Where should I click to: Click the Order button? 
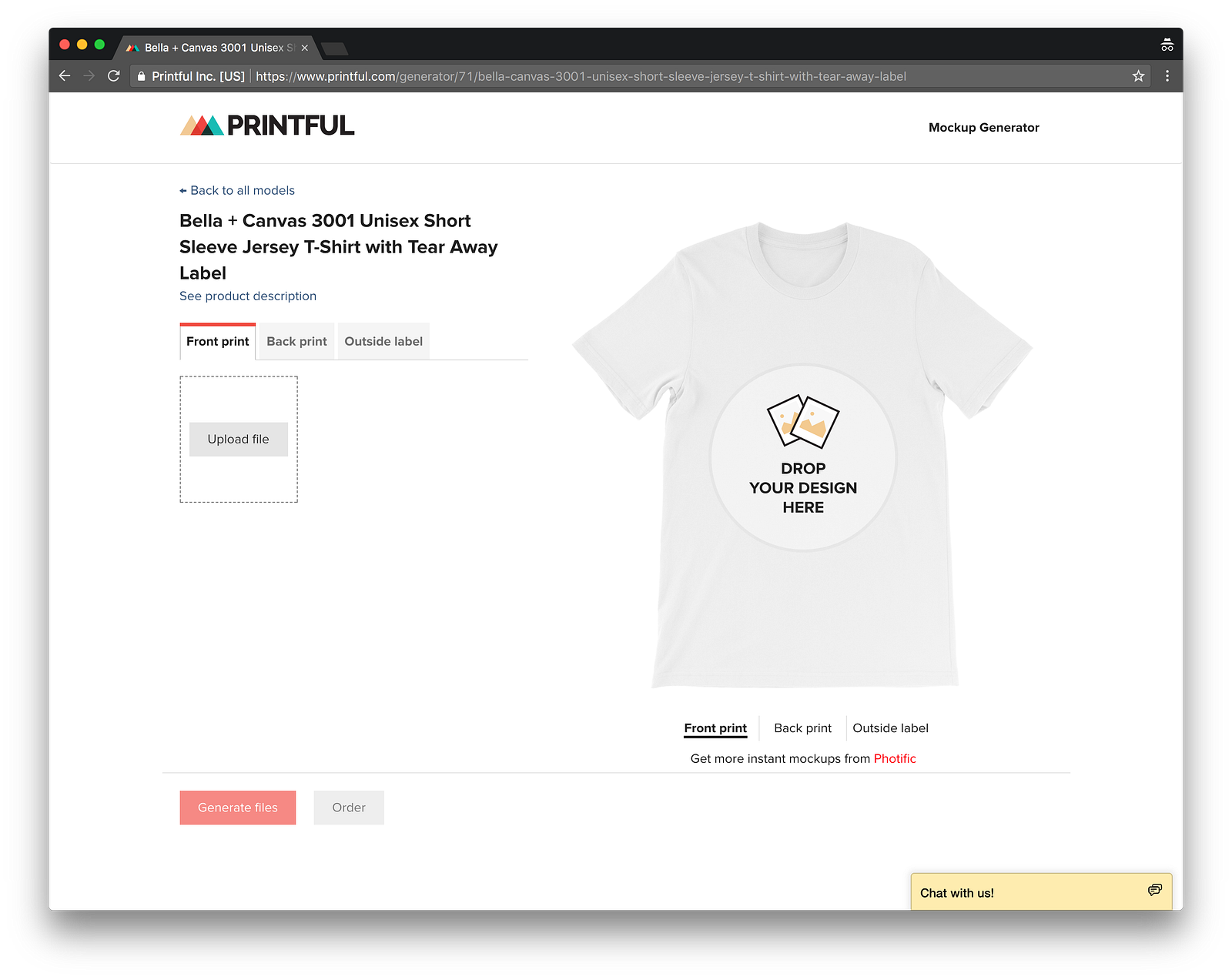point(349,808)
